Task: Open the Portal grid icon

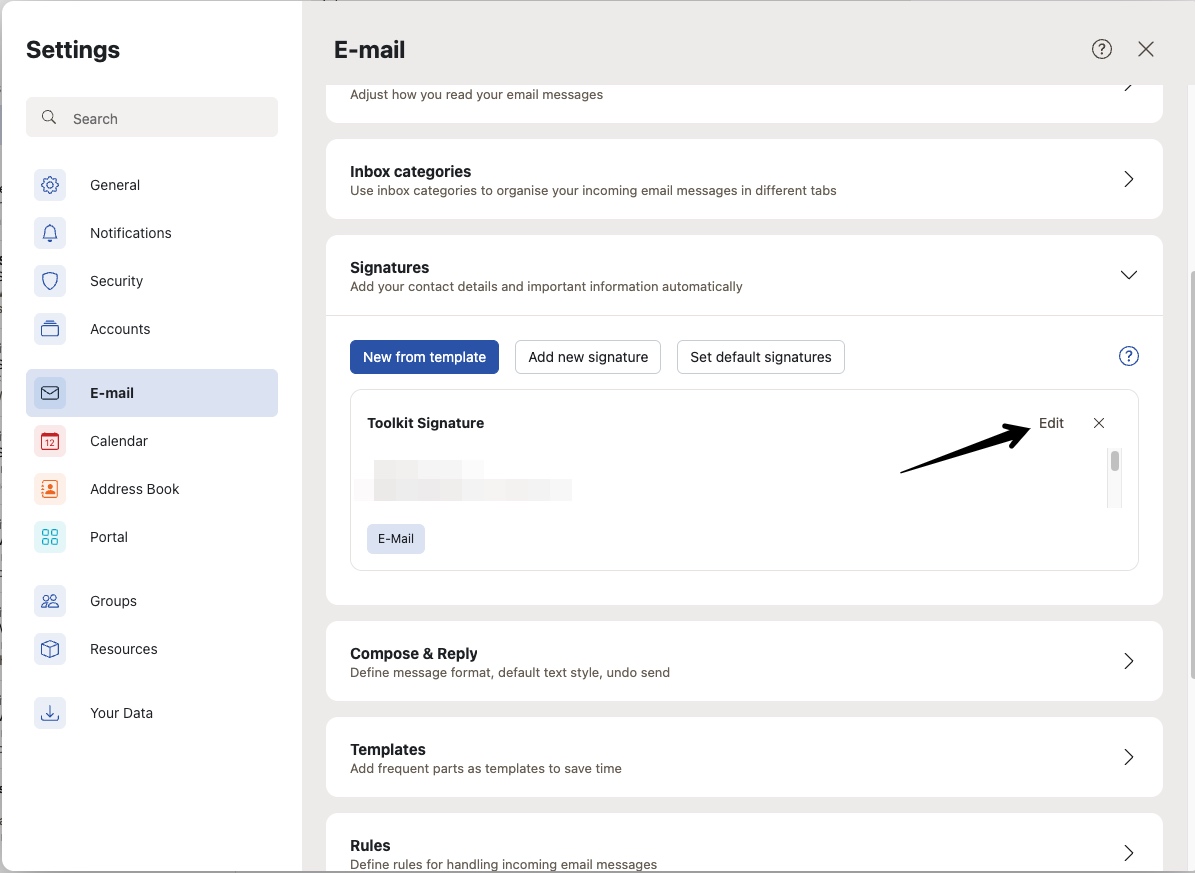Action: pos(50,537)
